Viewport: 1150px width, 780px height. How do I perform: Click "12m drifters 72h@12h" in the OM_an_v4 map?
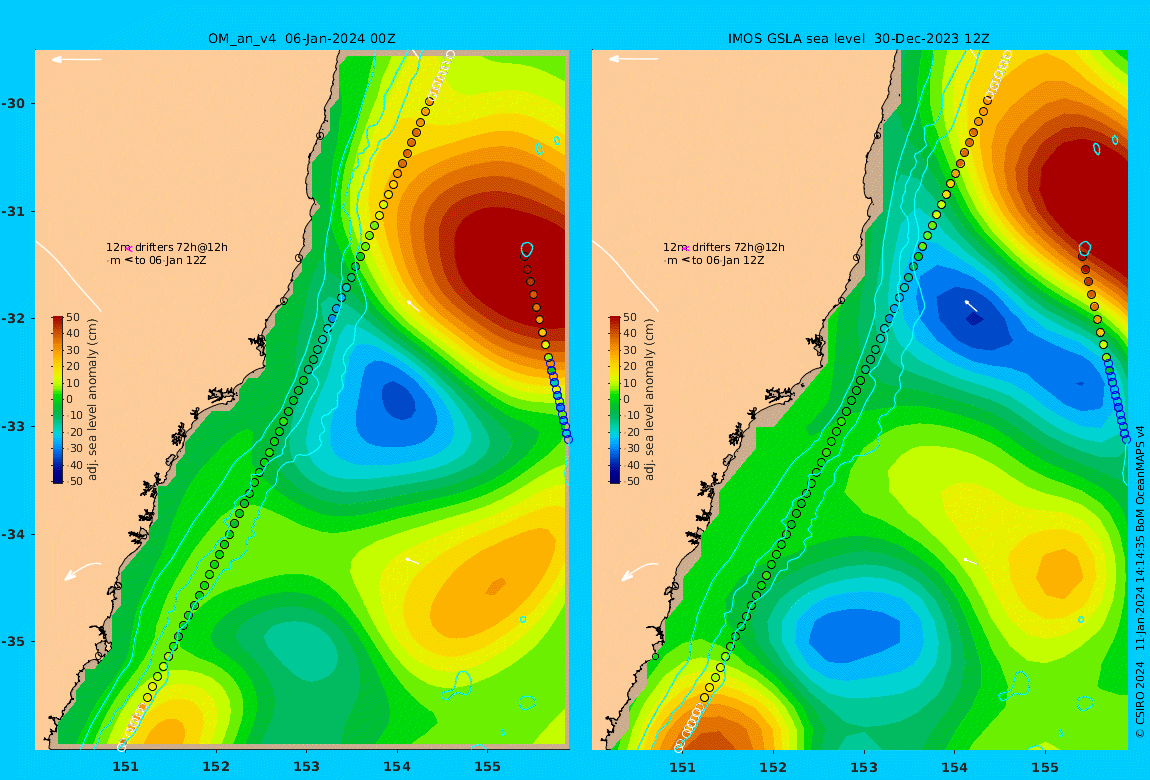point(167,247)
